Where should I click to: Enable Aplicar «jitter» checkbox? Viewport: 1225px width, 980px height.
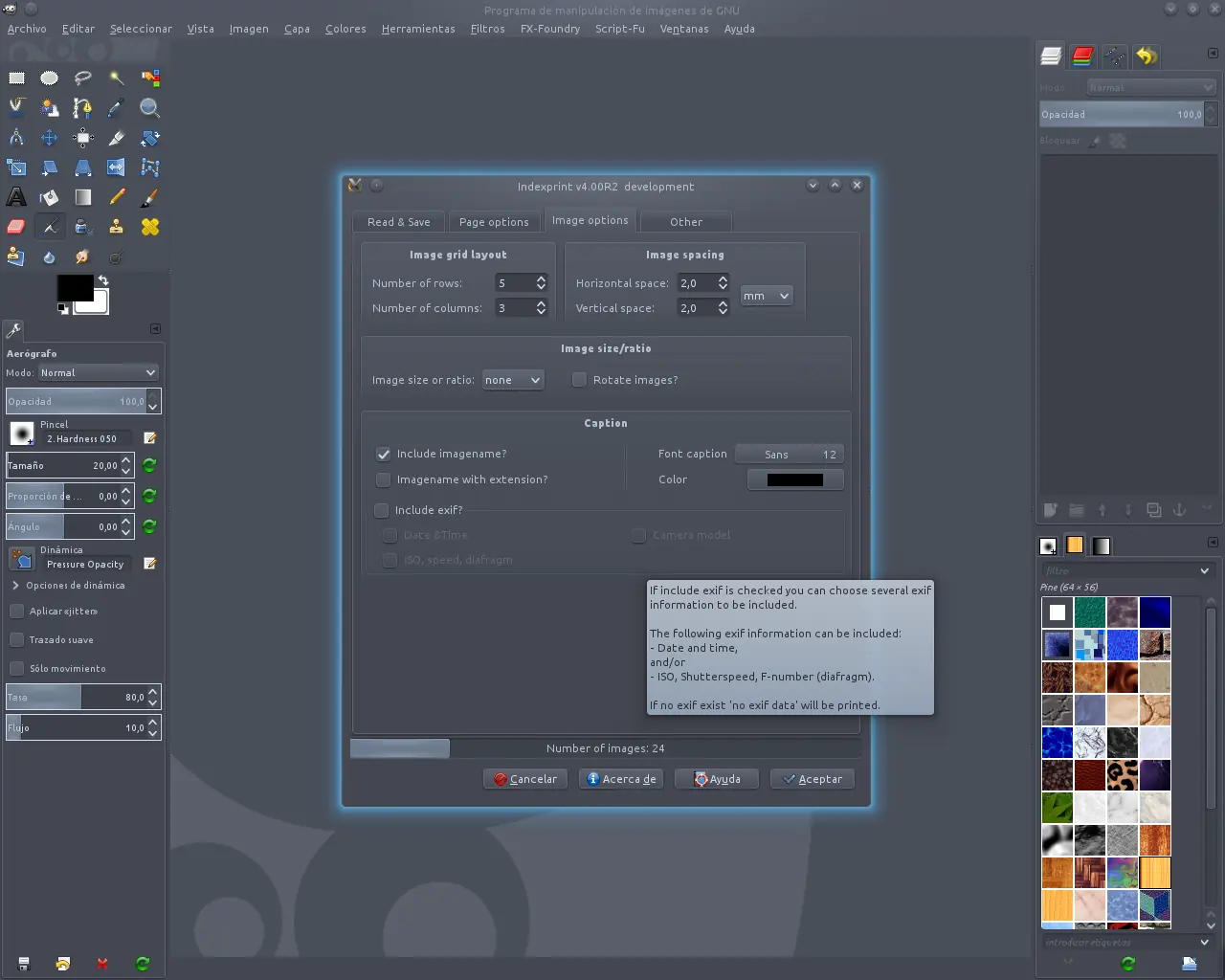pyautogui.click(x=16, y=611)
